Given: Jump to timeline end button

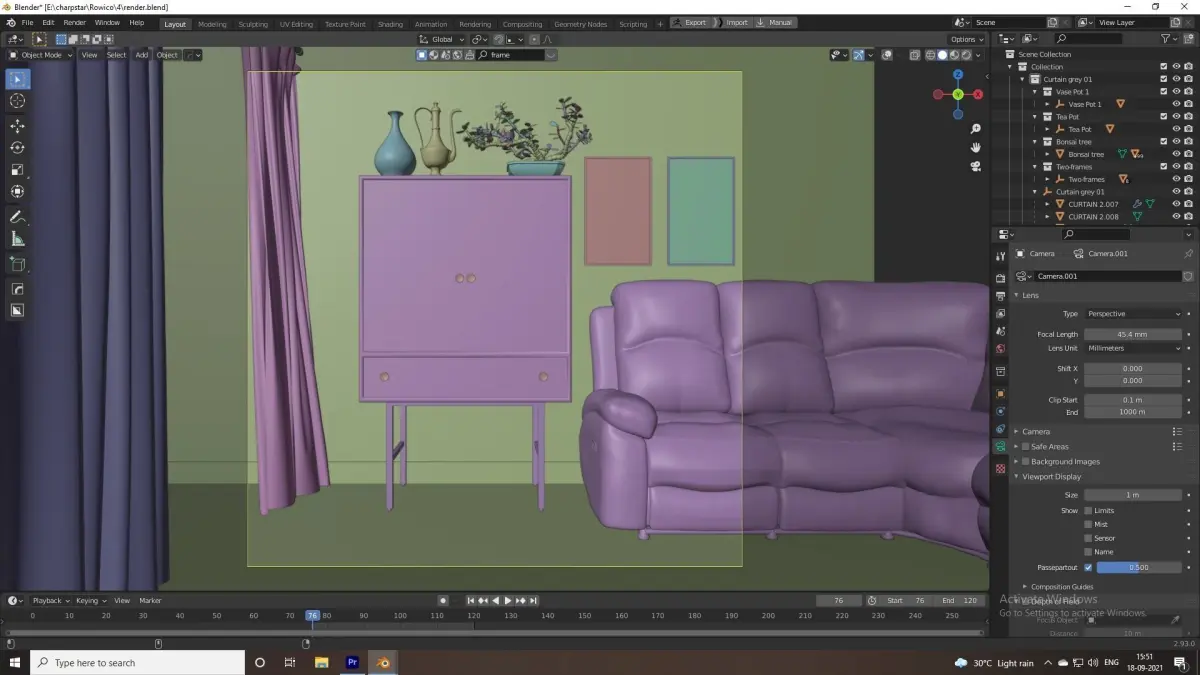Looking at the screenshot, I should point(534,601).
